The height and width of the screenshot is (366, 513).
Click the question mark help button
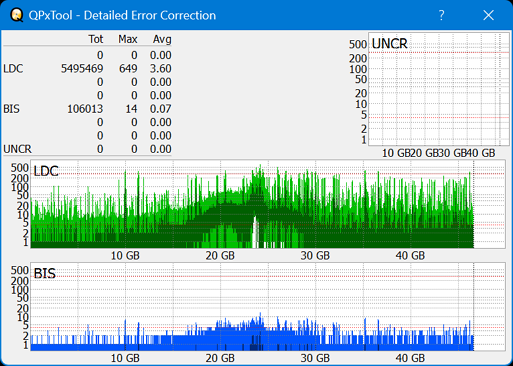click(x=442, y=15)
